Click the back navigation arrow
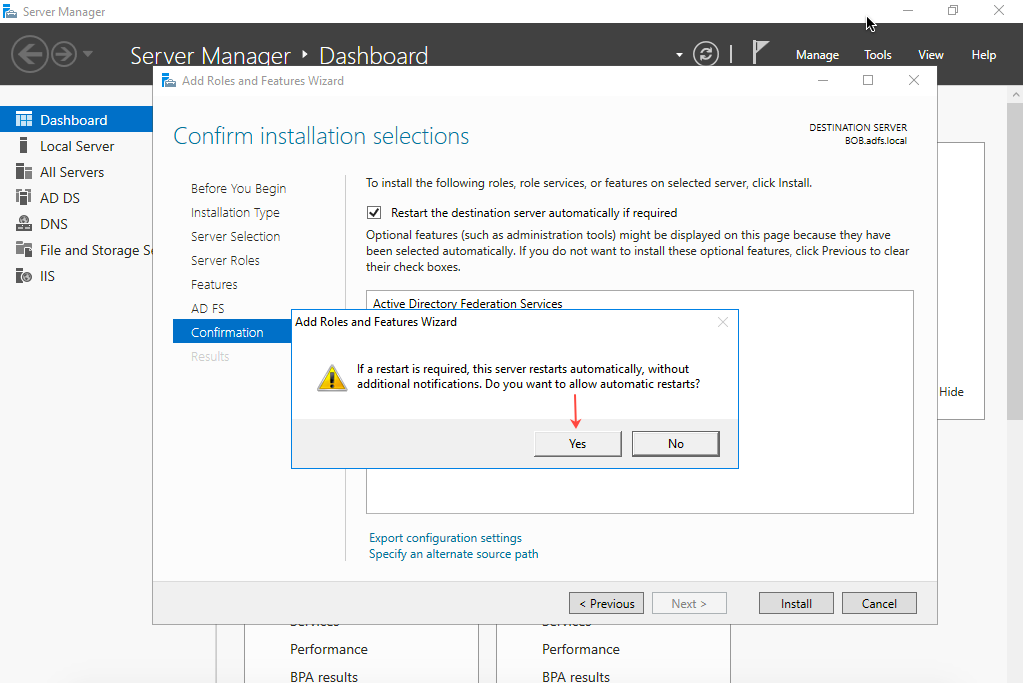The image size is (1023, 683). coord(29,53)
